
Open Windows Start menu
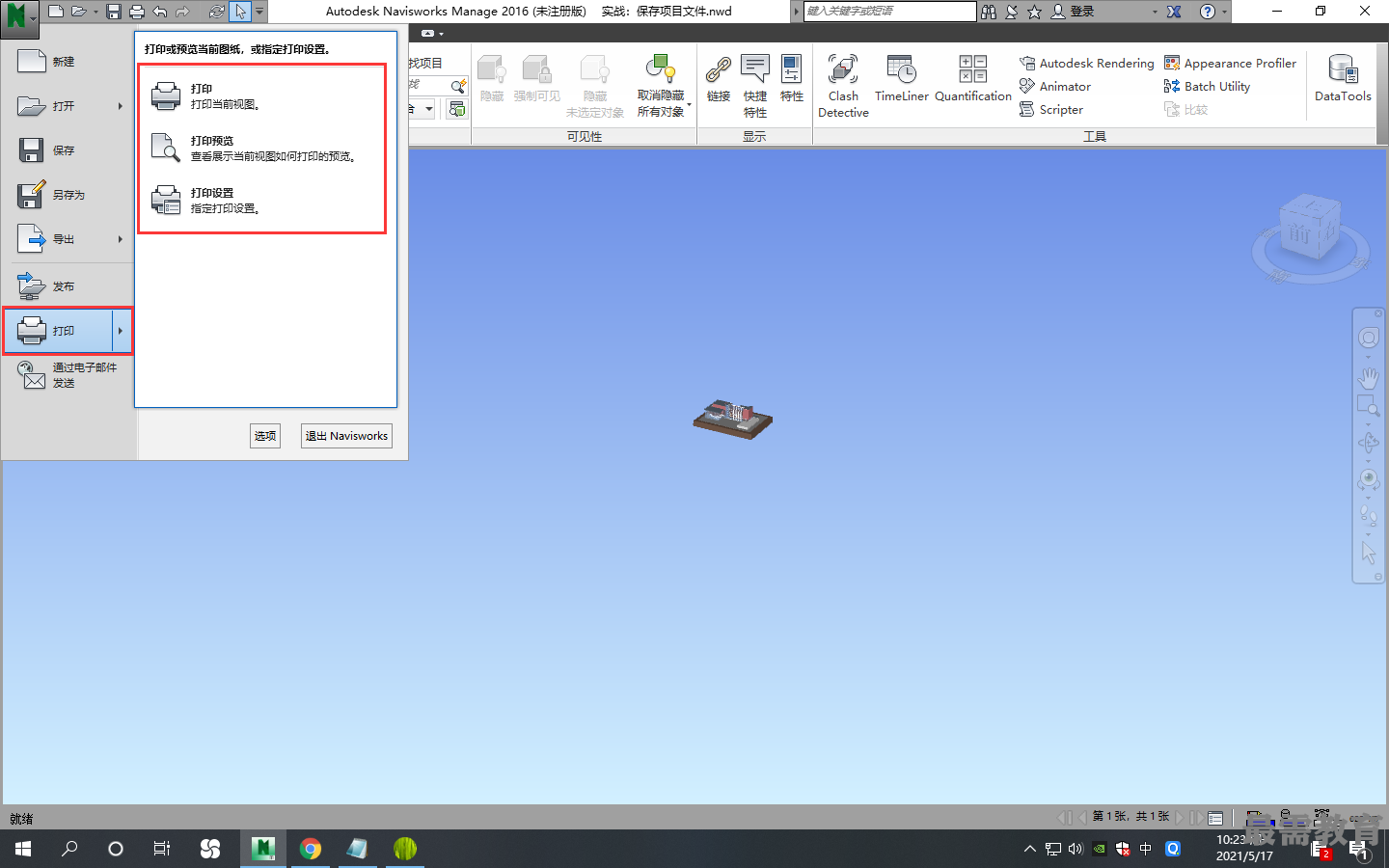(23, 849)
